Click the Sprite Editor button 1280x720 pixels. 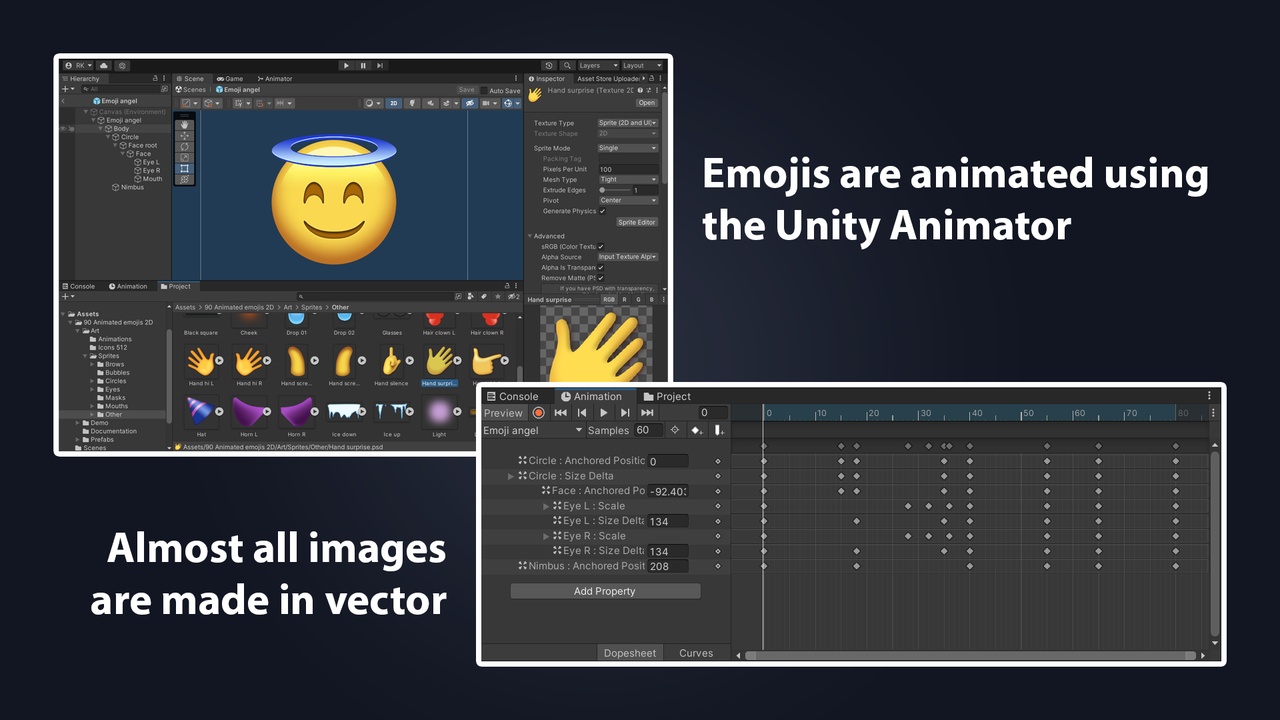(x=637, y=222)
